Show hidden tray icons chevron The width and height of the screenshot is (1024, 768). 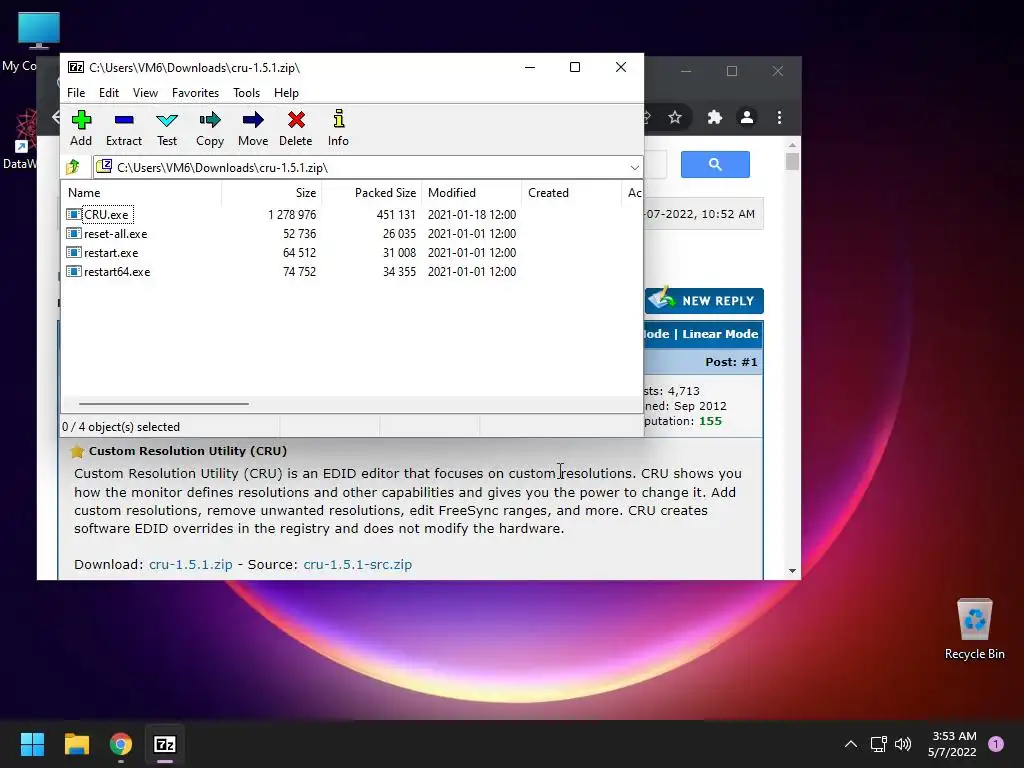[851, 744]
